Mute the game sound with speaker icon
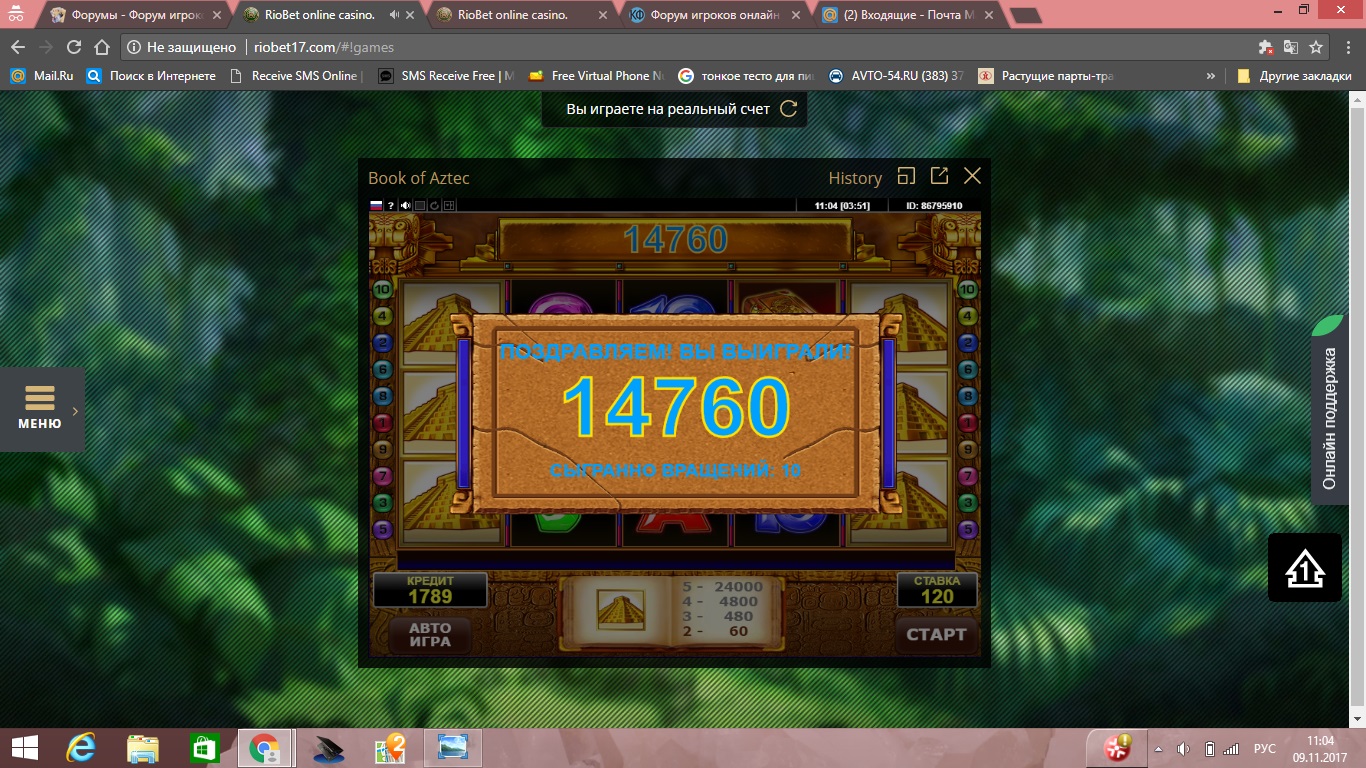This screenshot has width=1366, height=768. click(x=406, y=206)
